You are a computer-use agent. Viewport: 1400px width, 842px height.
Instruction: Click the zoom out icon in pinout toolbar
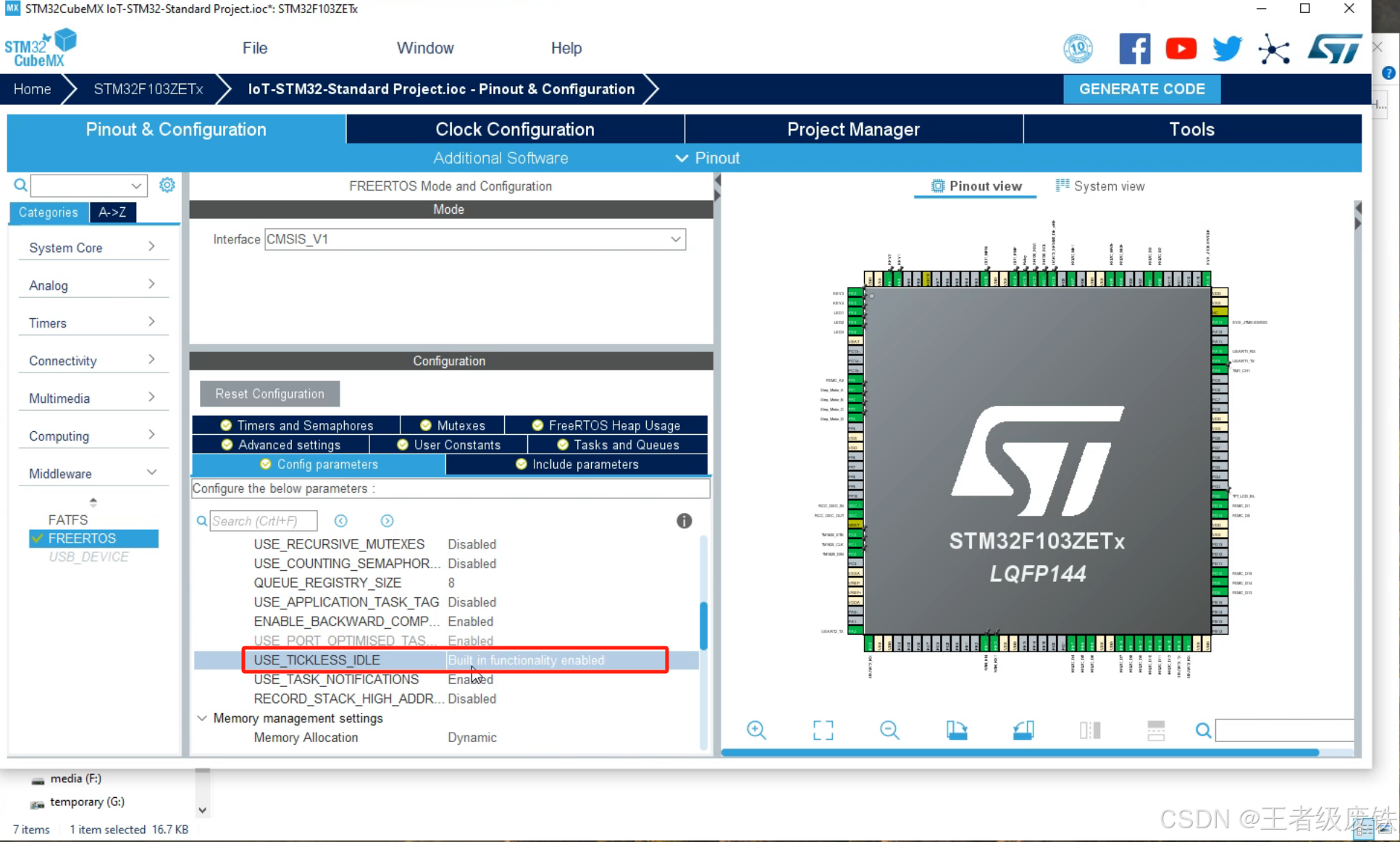coord(889,730)
